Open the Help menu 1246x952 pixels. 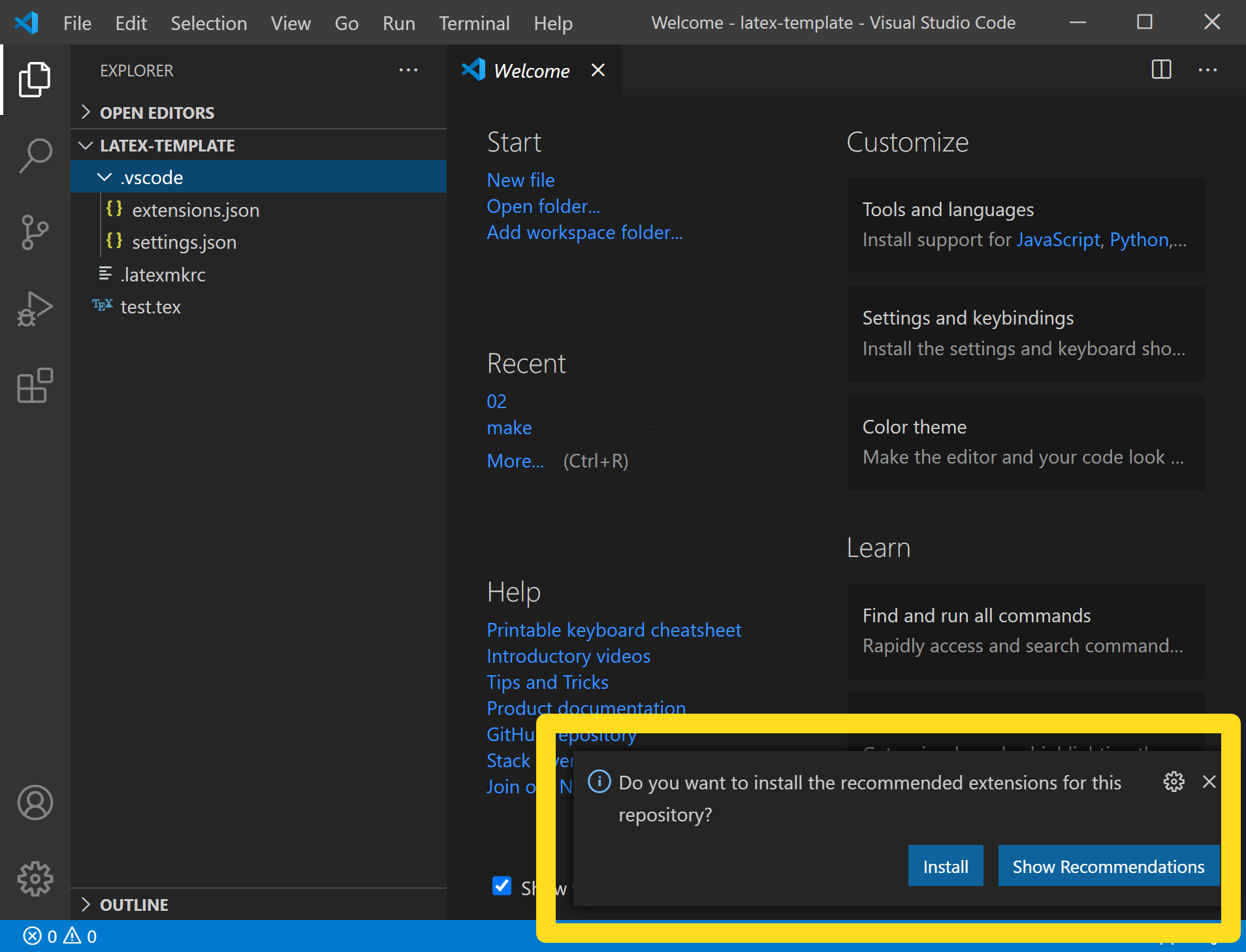point(552,23)
